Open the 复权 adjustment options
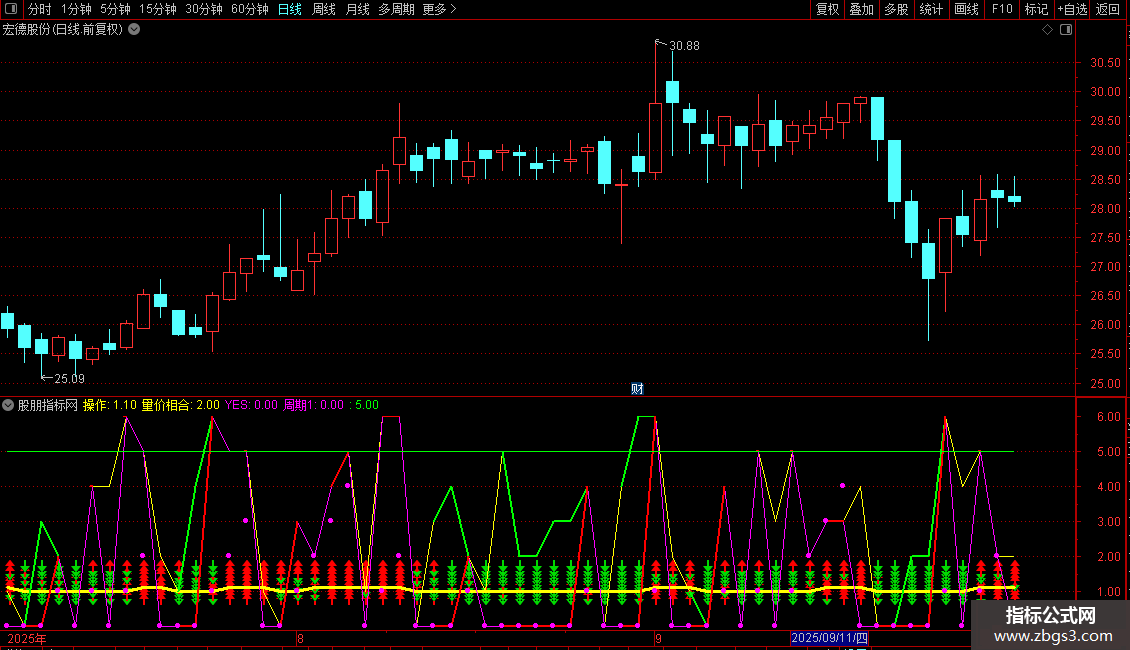This screenshot has width=1130, height=650. tap(827, 9)
